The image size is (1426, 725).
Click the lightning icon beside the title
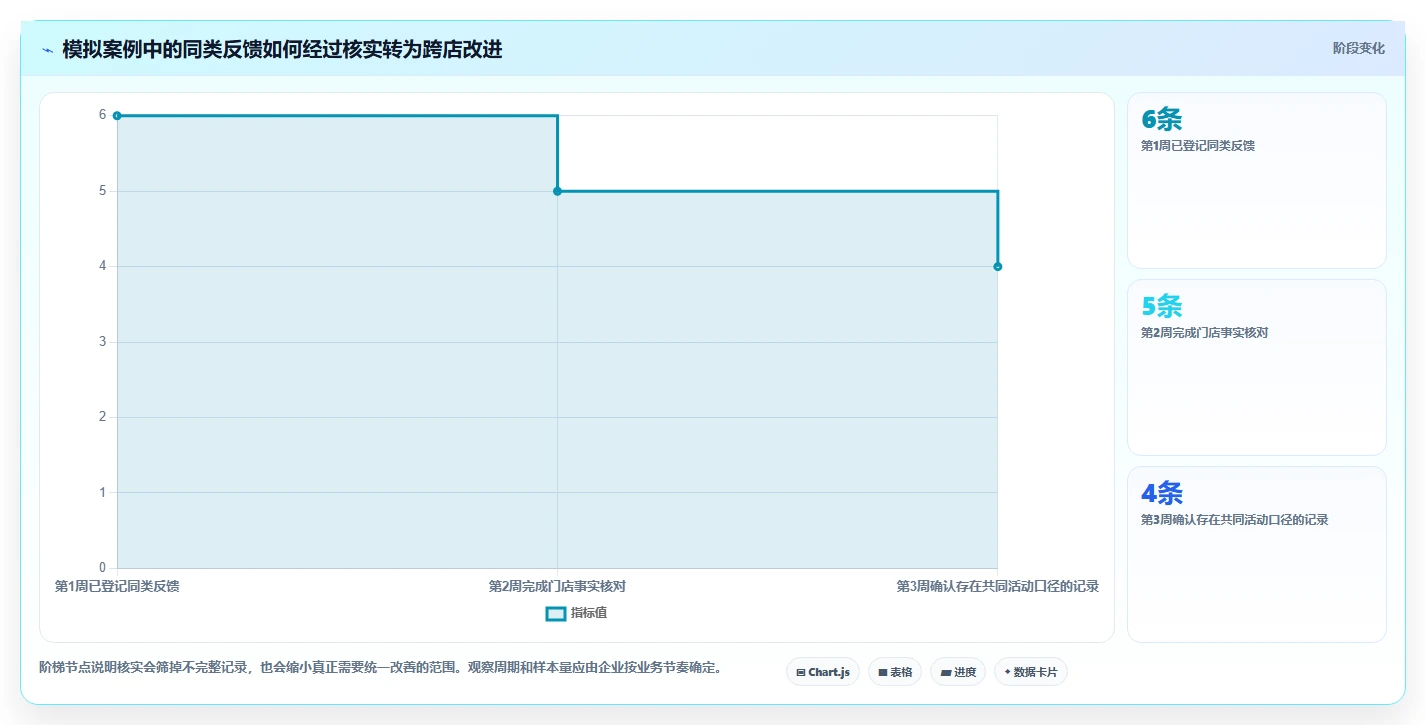(47, 50)
